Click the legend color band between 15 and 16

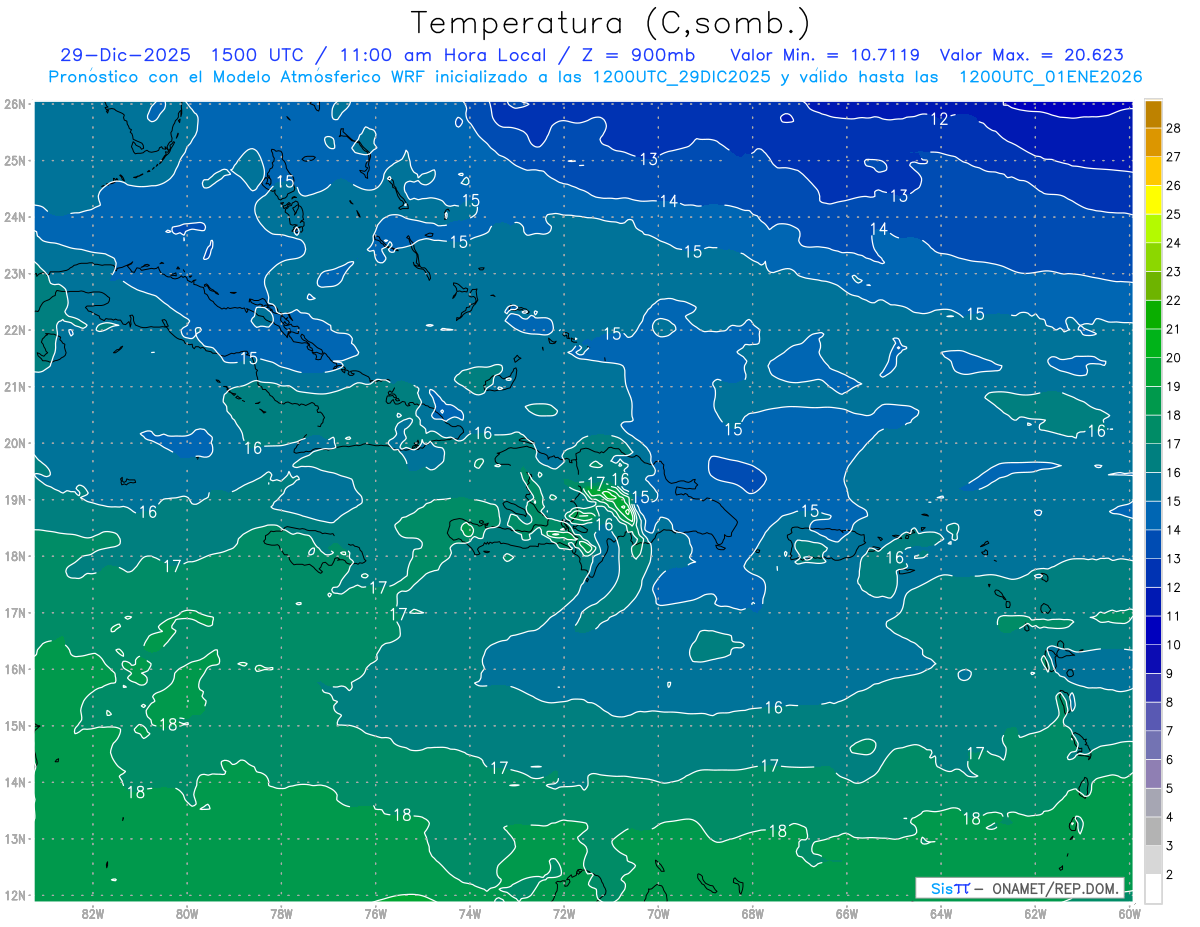click(1154, 487)
